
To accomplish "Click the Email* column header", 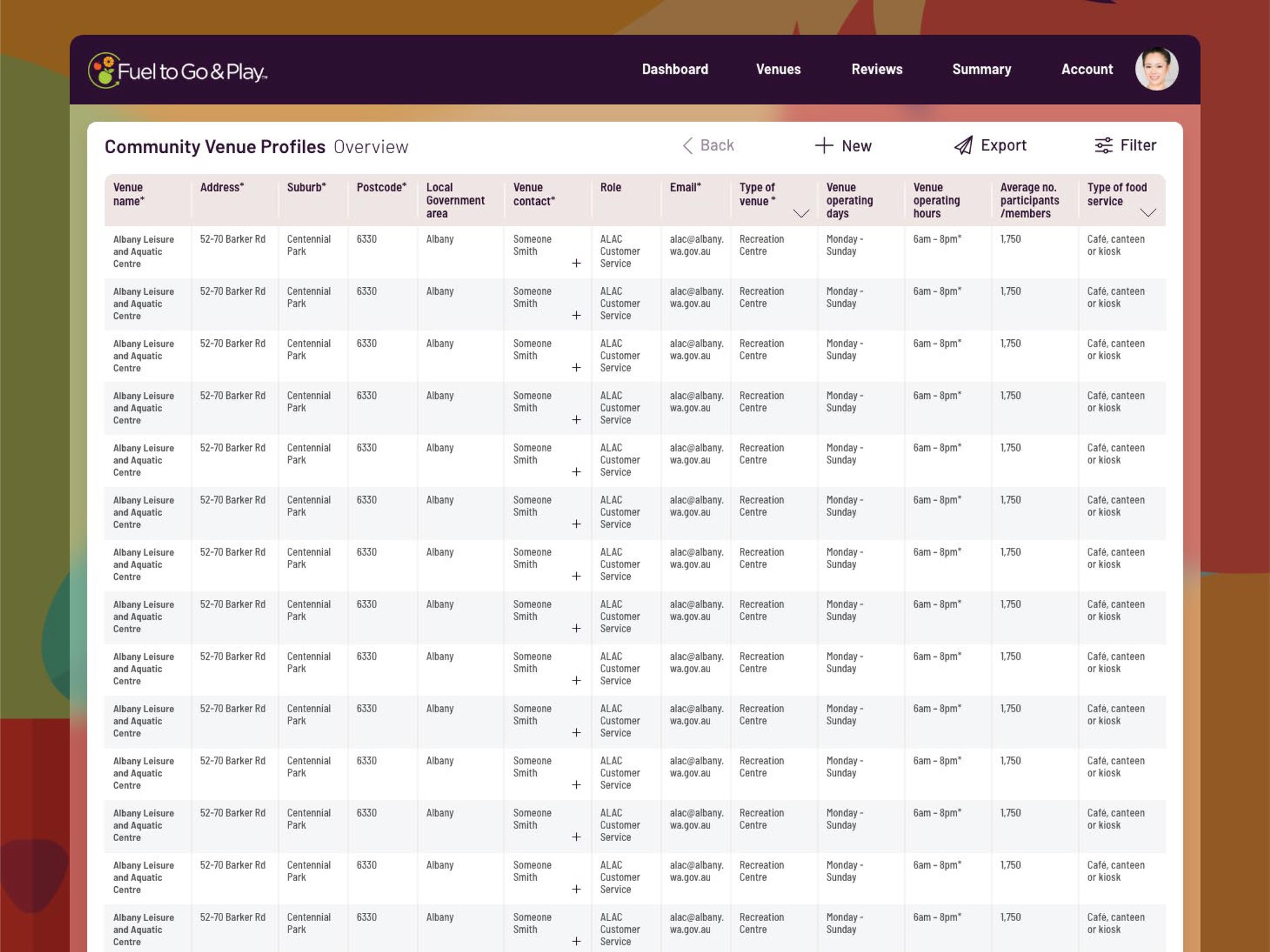I will click(685, 188).
